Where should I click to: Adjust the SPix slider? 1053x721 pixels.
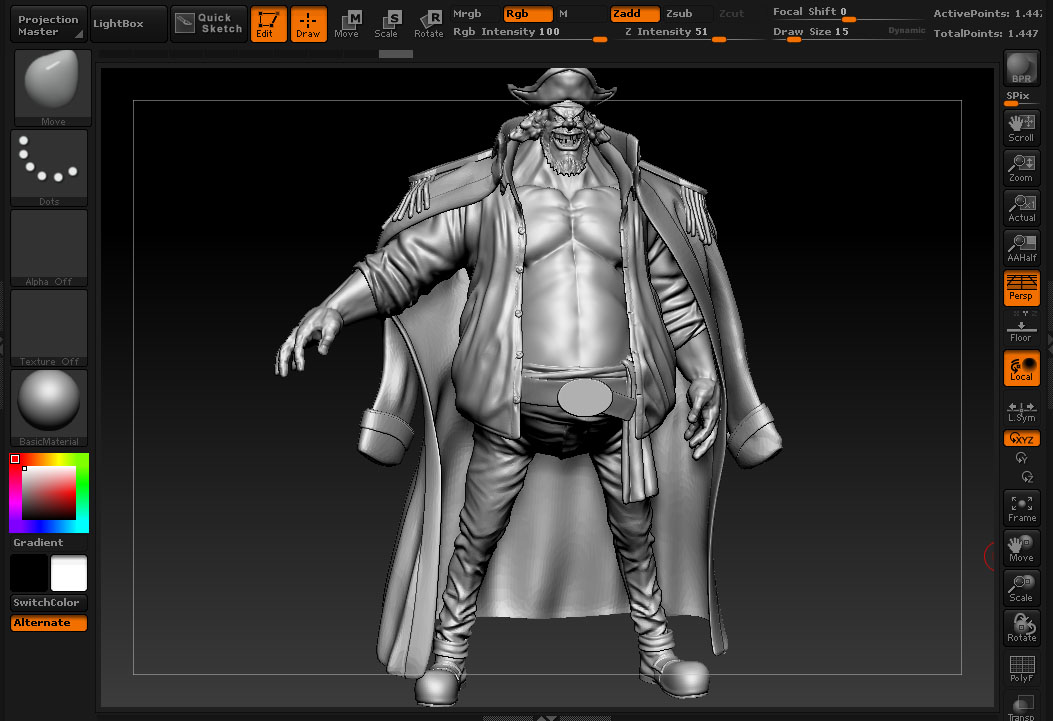click(1021, 99)
